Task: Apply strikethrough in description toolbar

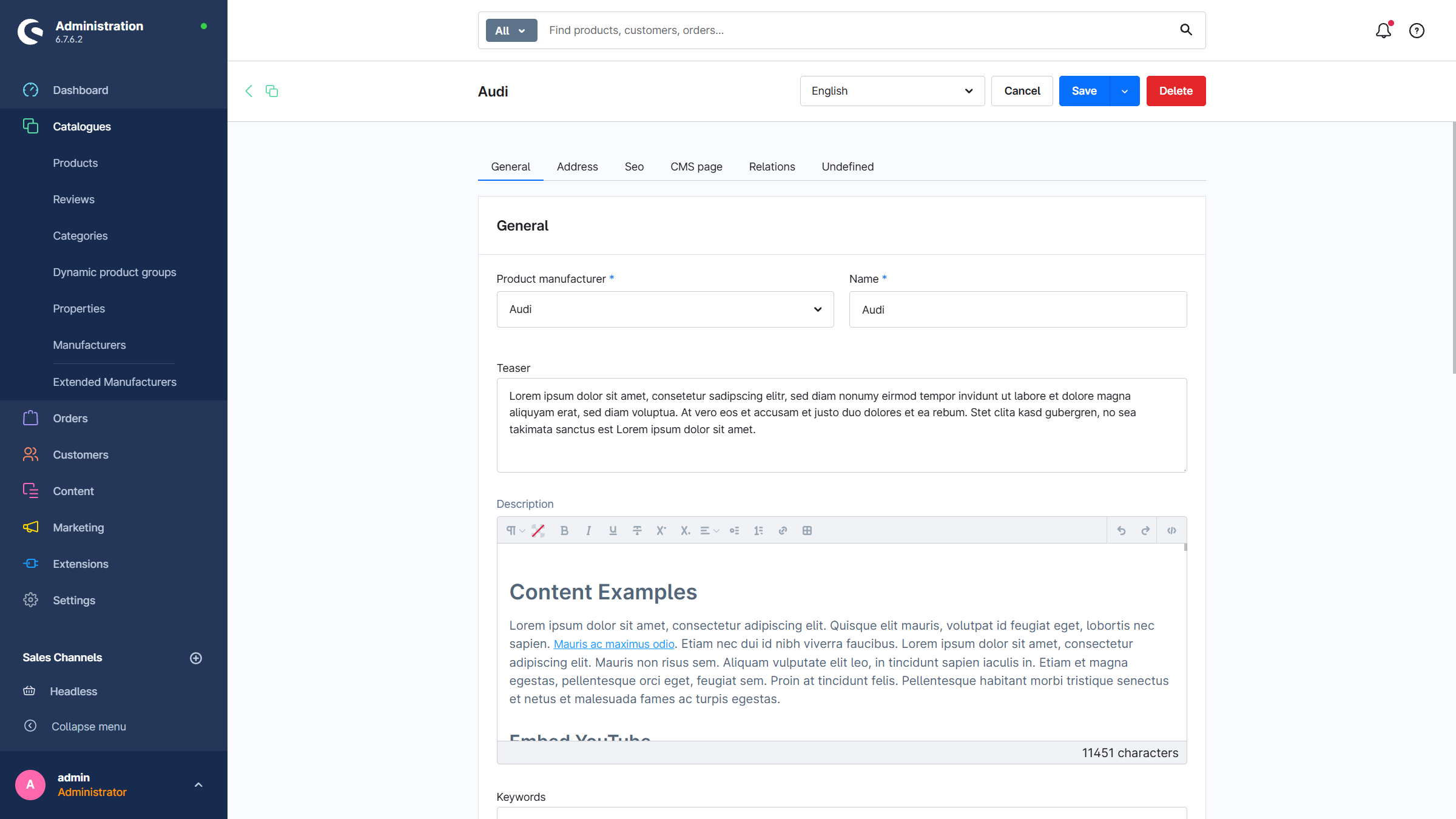Action: pyautogui.click(x=637, y=531)
